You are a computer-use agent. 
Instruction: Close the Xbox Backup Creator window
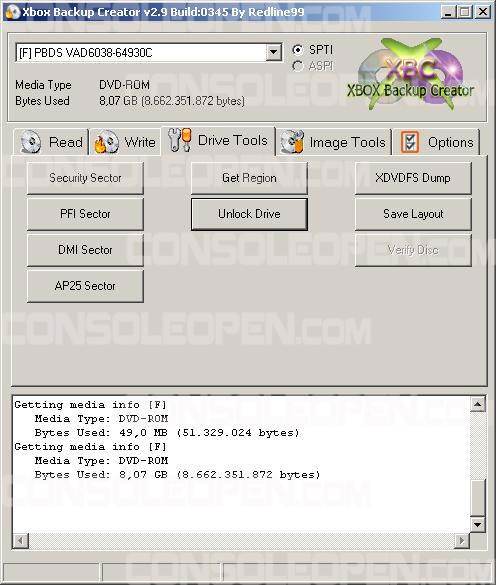pos(483,12)
